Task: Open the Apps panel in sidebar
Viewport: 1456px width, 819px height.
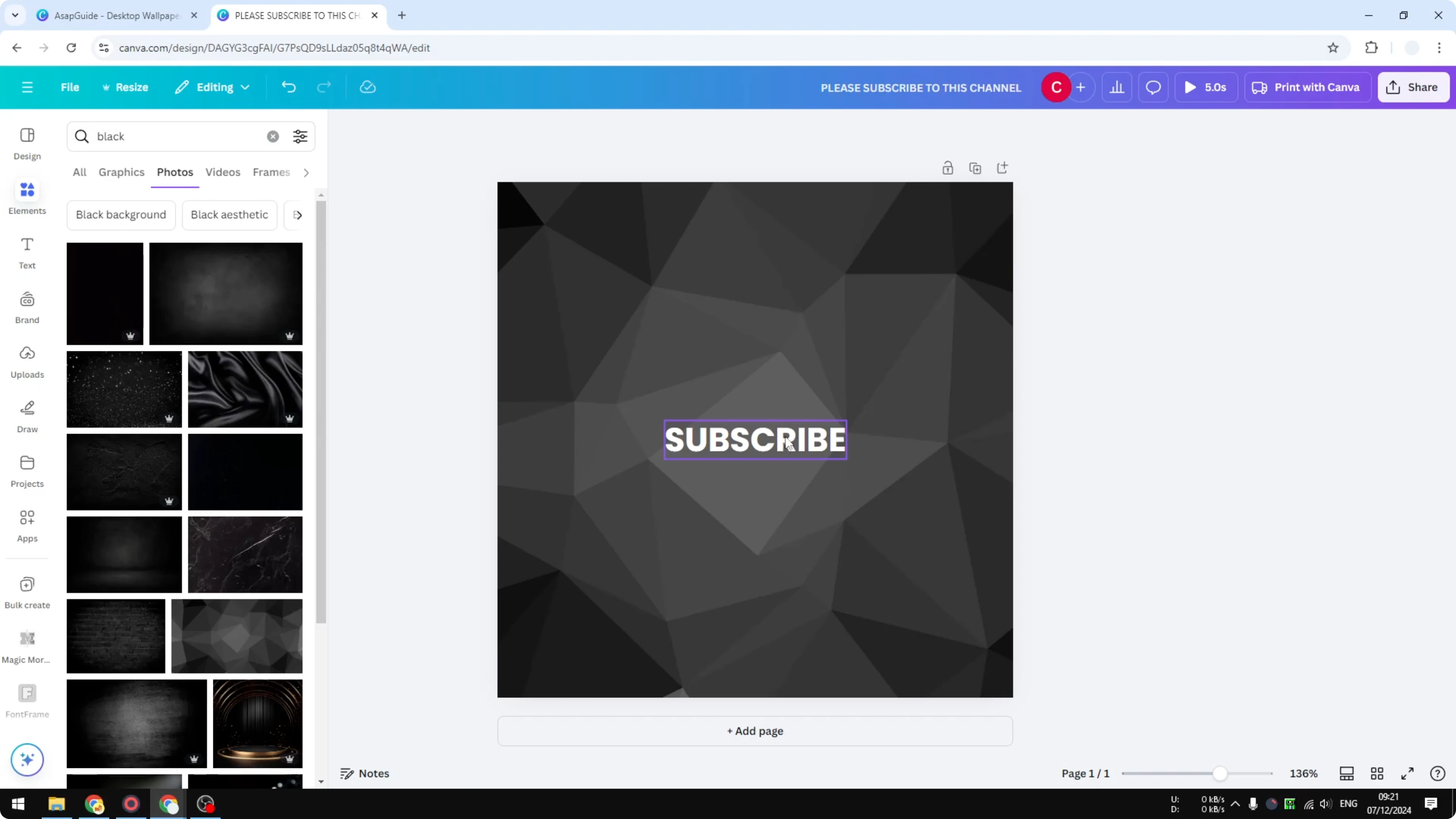Action: [x=27, y=526]
